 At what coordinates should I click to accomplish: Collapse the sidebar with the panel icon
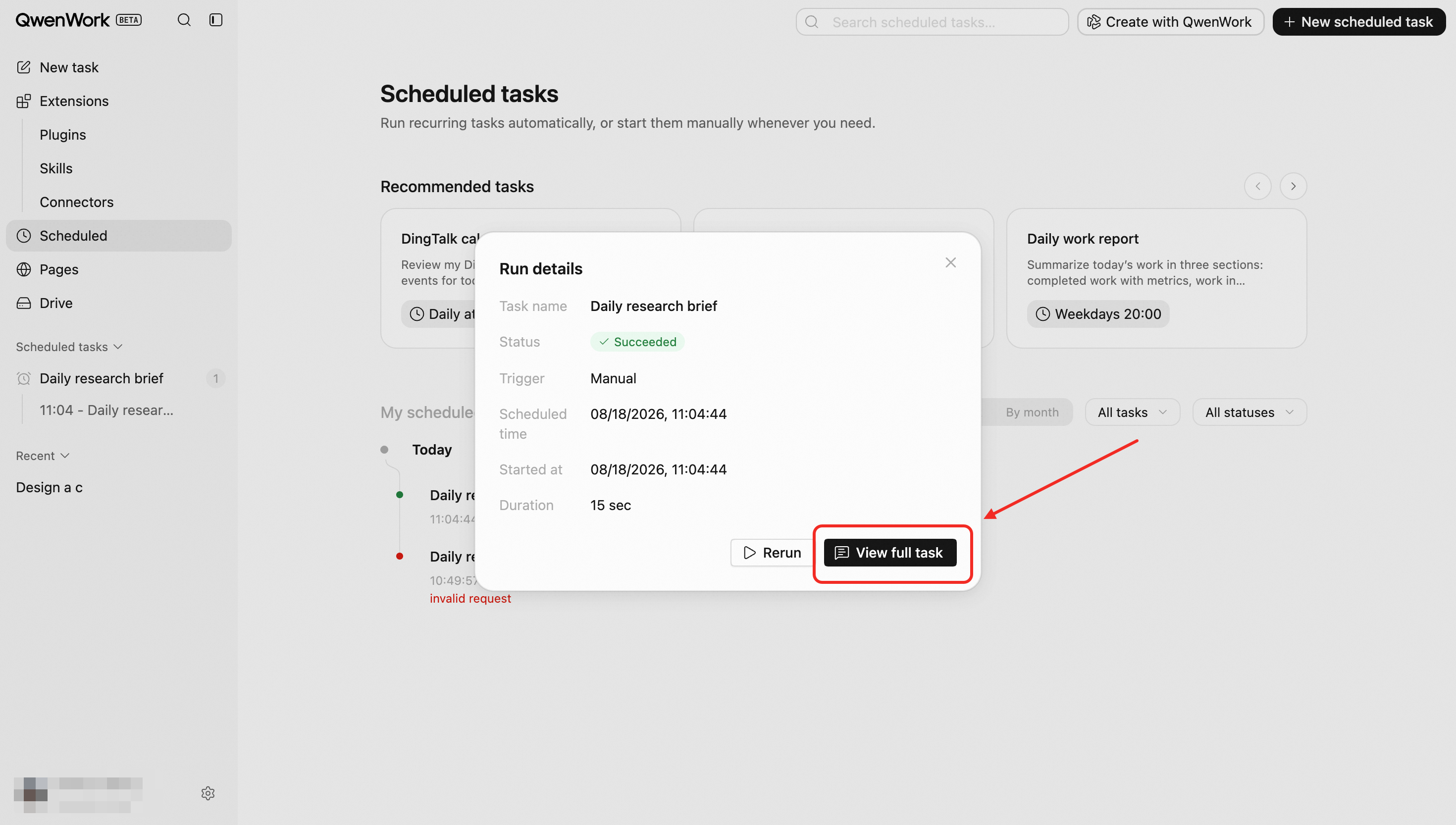pyautogui.click(x=216, y=20)
